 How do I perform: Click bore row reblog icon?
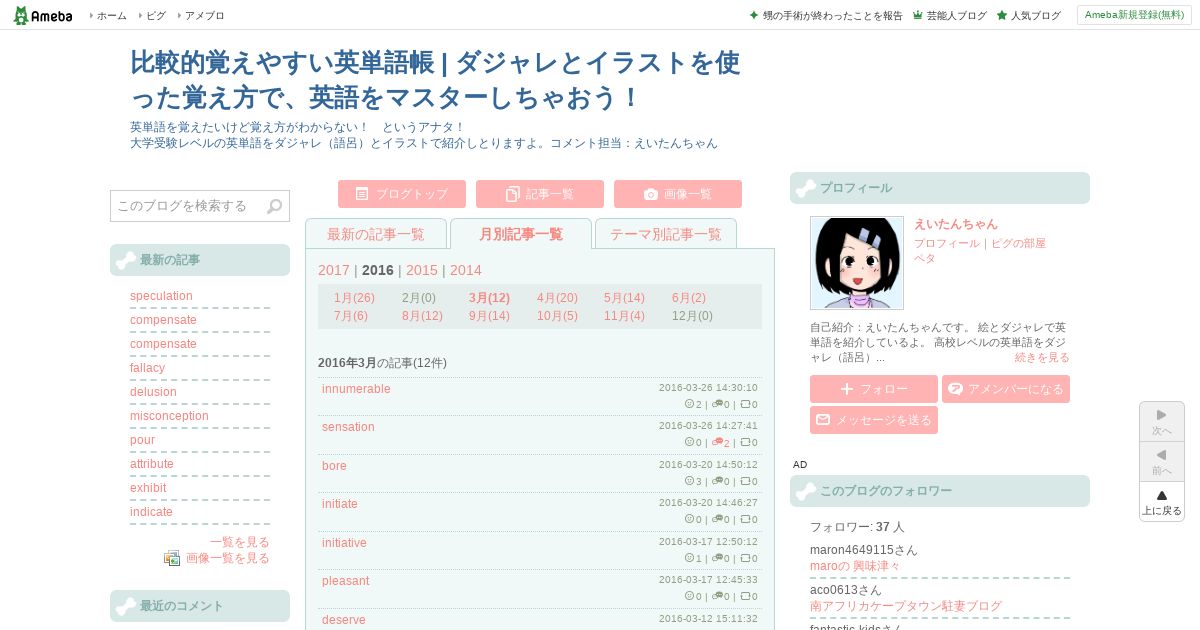click(745, 481)
